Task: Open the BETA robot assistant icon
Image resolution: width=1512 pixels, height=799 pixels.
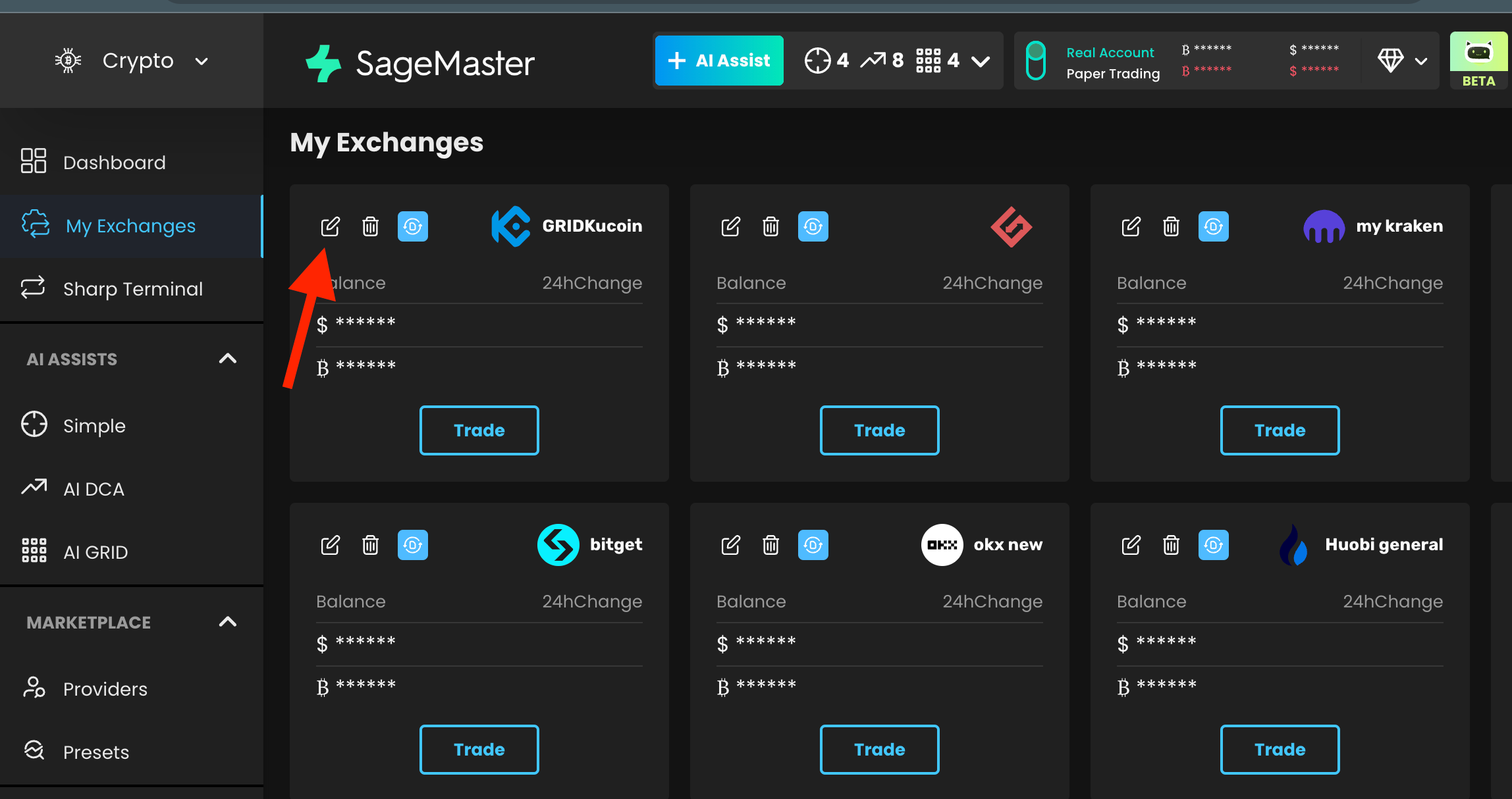Action: [x=1478, y=61]
